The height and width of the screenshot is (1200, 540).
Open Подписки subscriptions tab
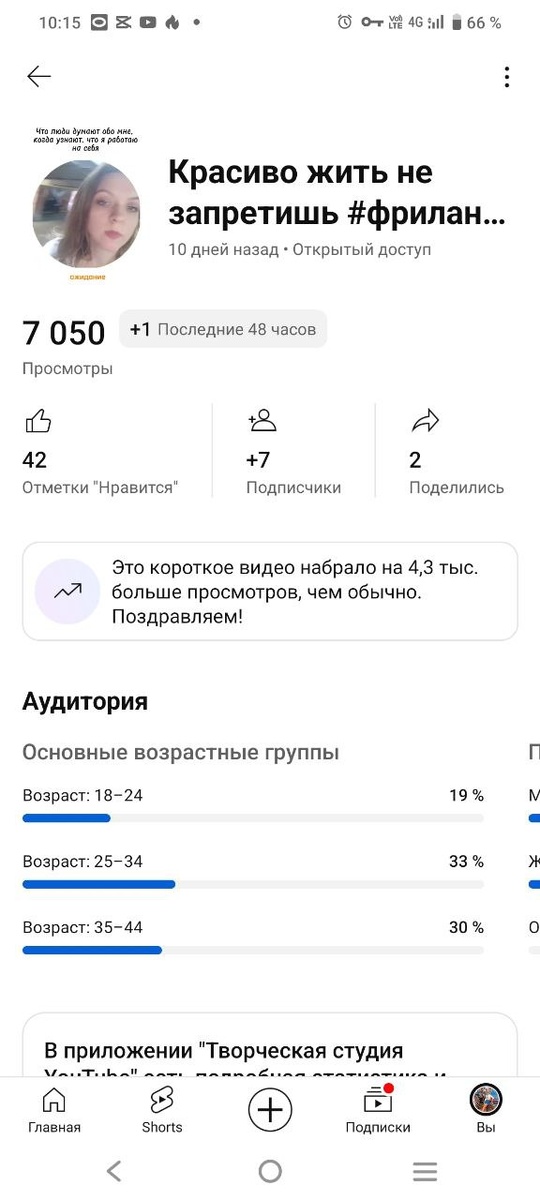pos(378,1109)
